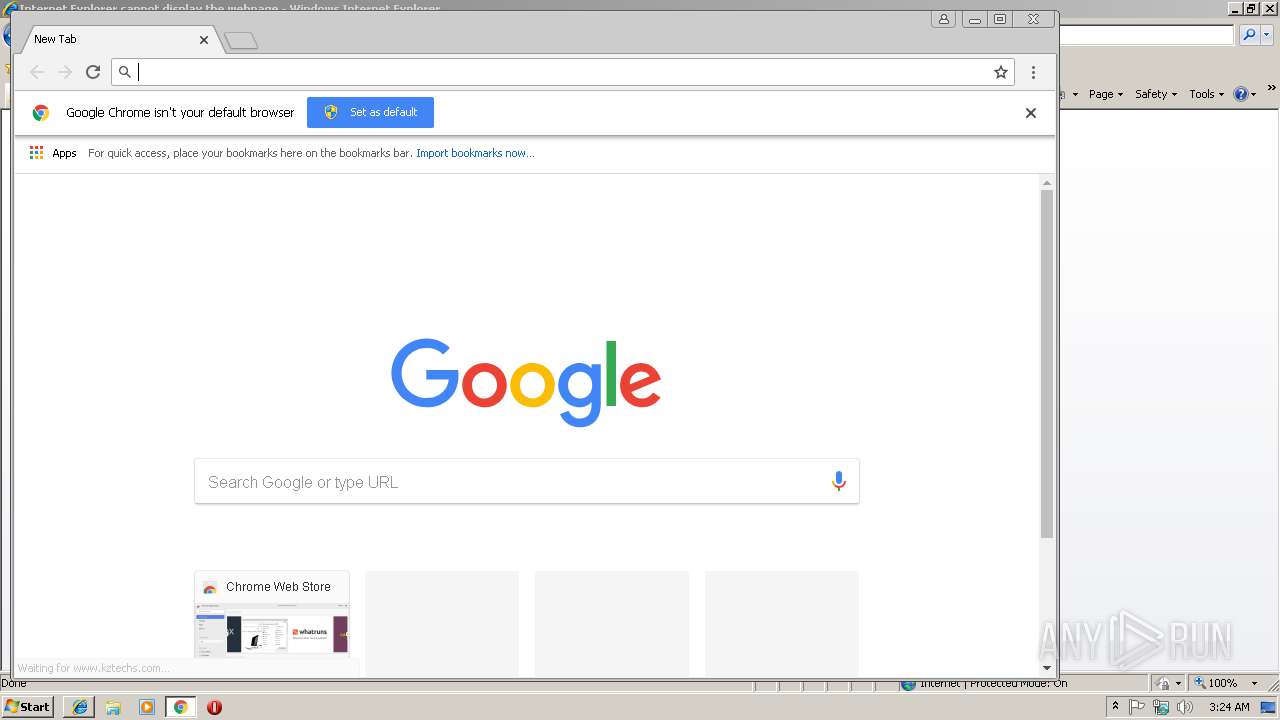Click the Set as default button

370,112
